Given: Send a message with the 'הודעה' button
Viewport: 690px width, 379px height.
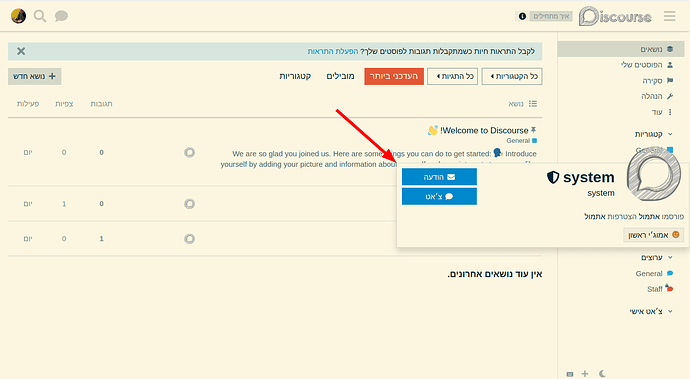Looking at the screenshot, I should point(439,177).
